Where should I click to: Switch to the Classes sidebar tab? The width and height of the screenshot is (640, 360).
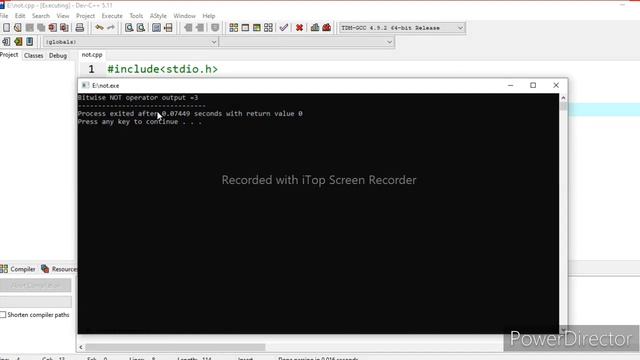tap(33, 55)
